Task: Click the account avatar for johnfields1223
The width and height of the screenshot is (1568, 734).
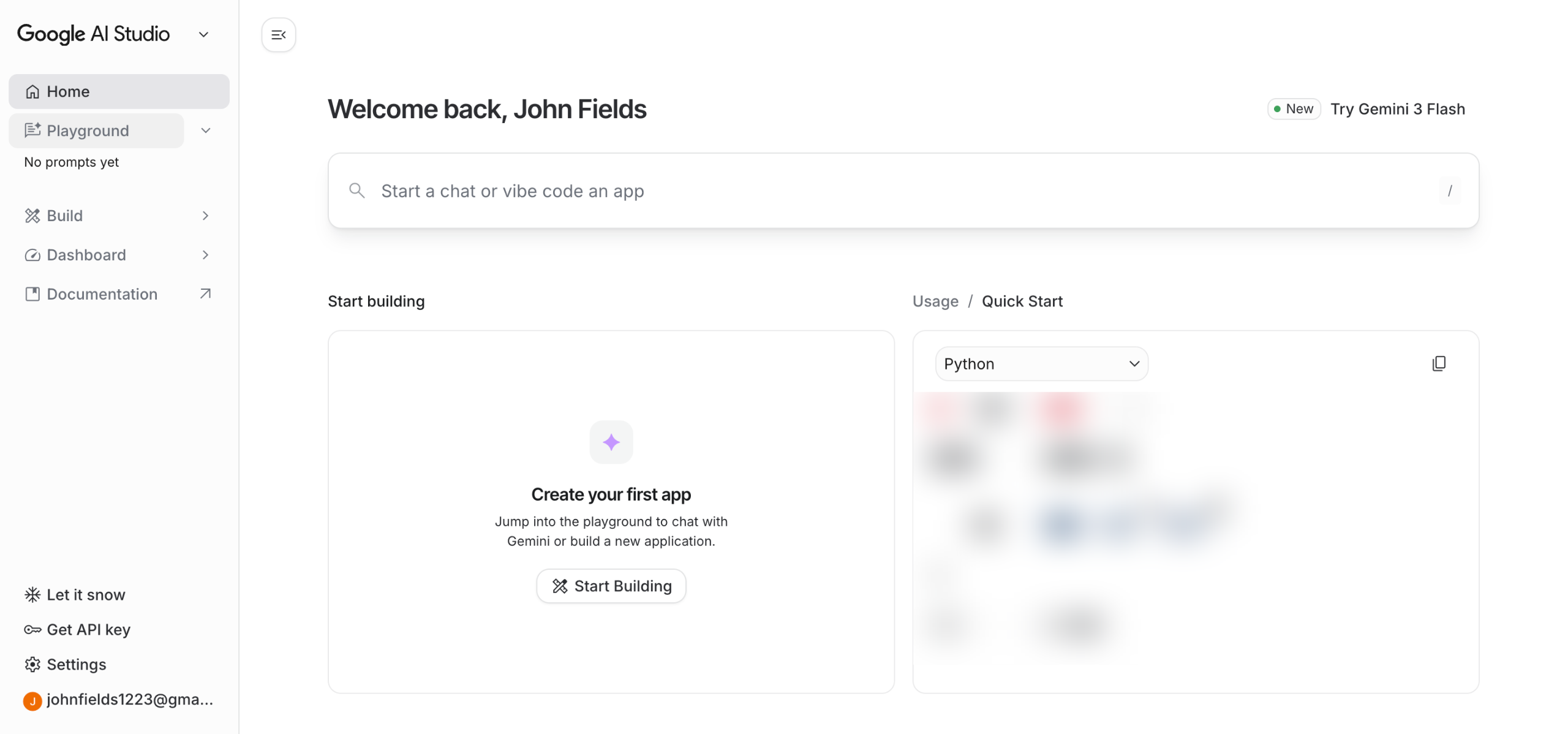Action: tap(32, 700)
